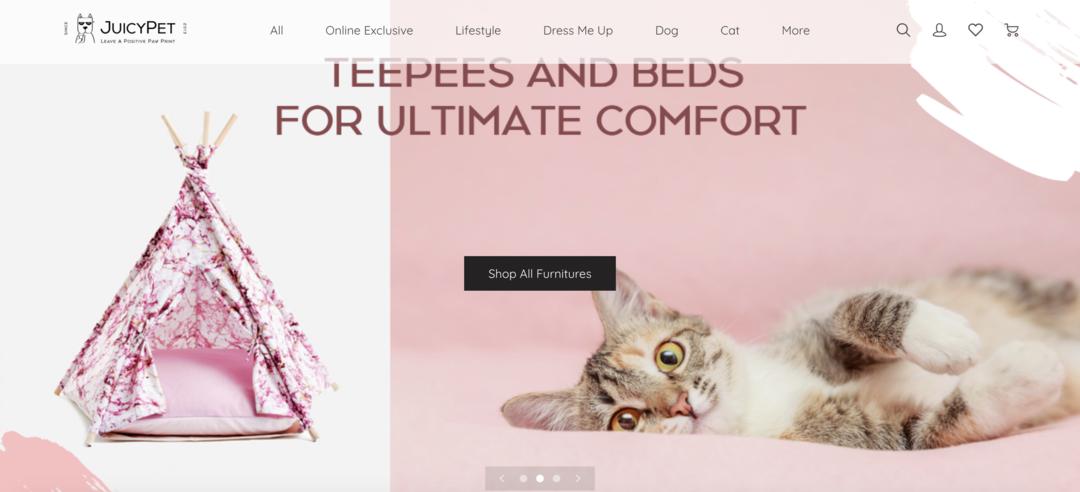Expand the Cat category menu
The image size is (1080, 492).
(730, 30)
